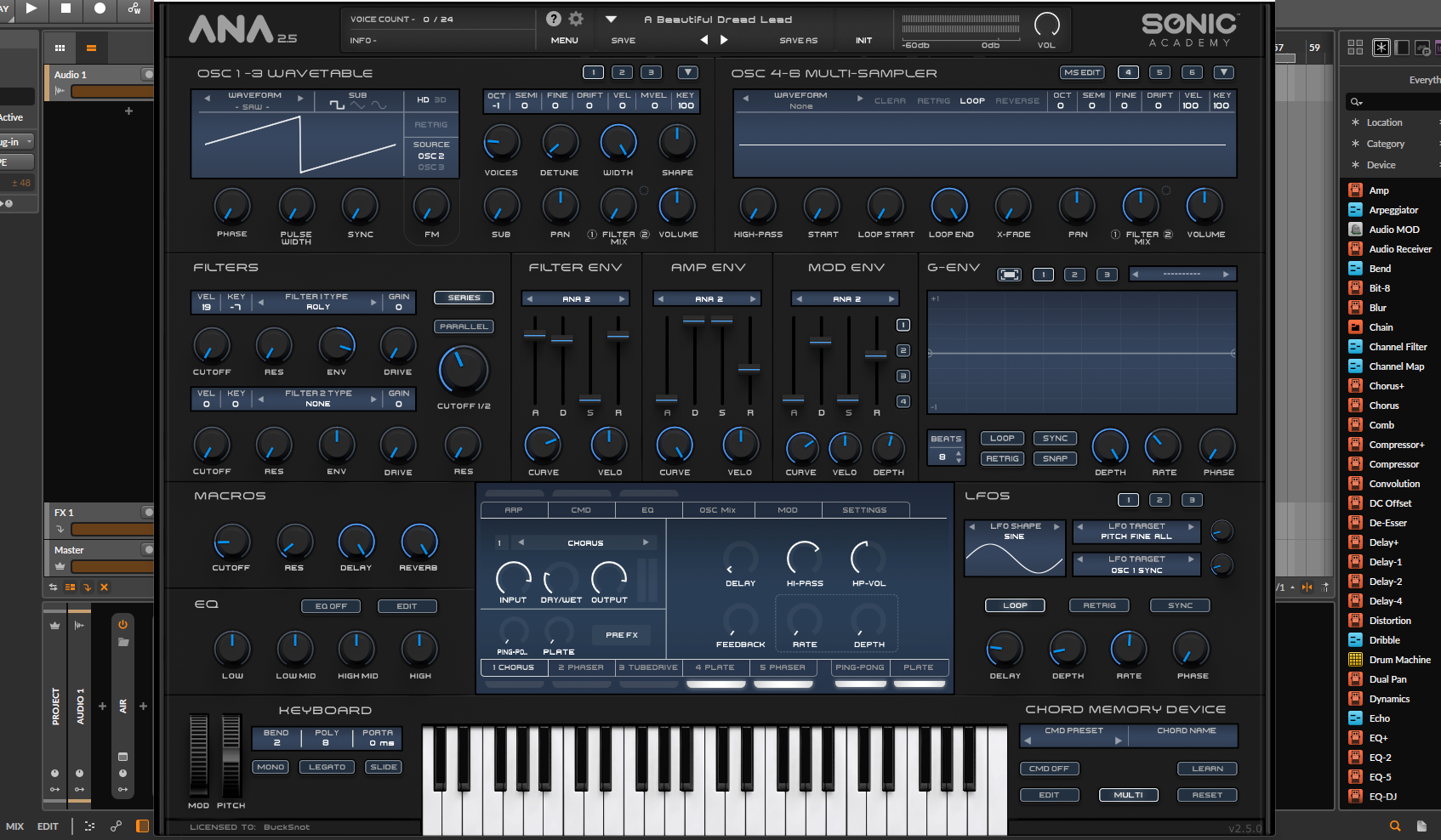Click the RESET button in chord memory
This screenshot has height=840, width=1441.
(1207, 795)
